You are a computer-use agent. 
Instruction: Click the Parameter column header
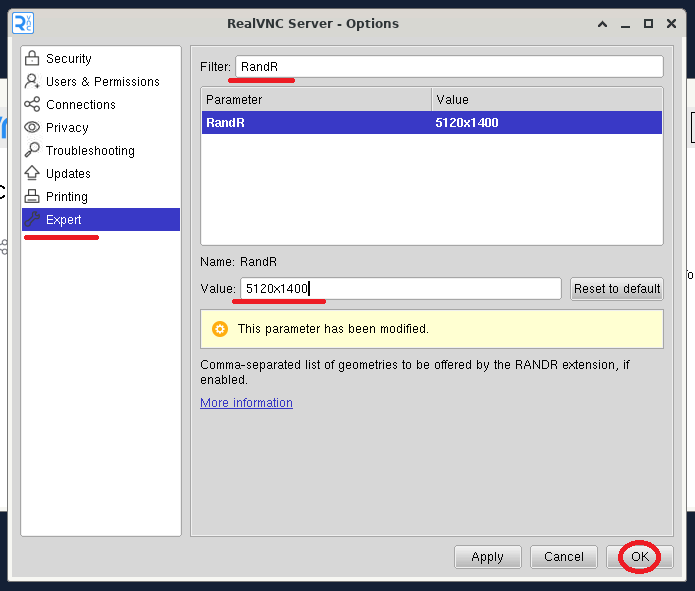click(316, 99)
